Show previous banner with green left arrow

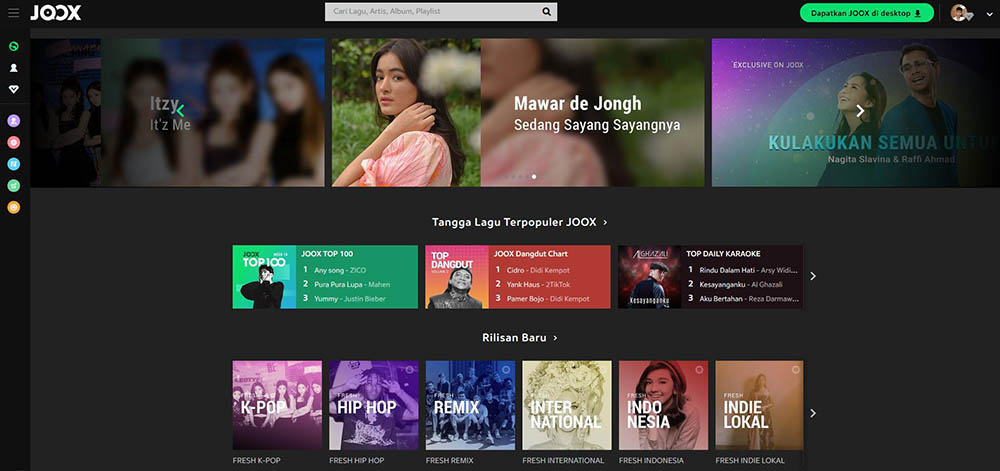point(179,111)
